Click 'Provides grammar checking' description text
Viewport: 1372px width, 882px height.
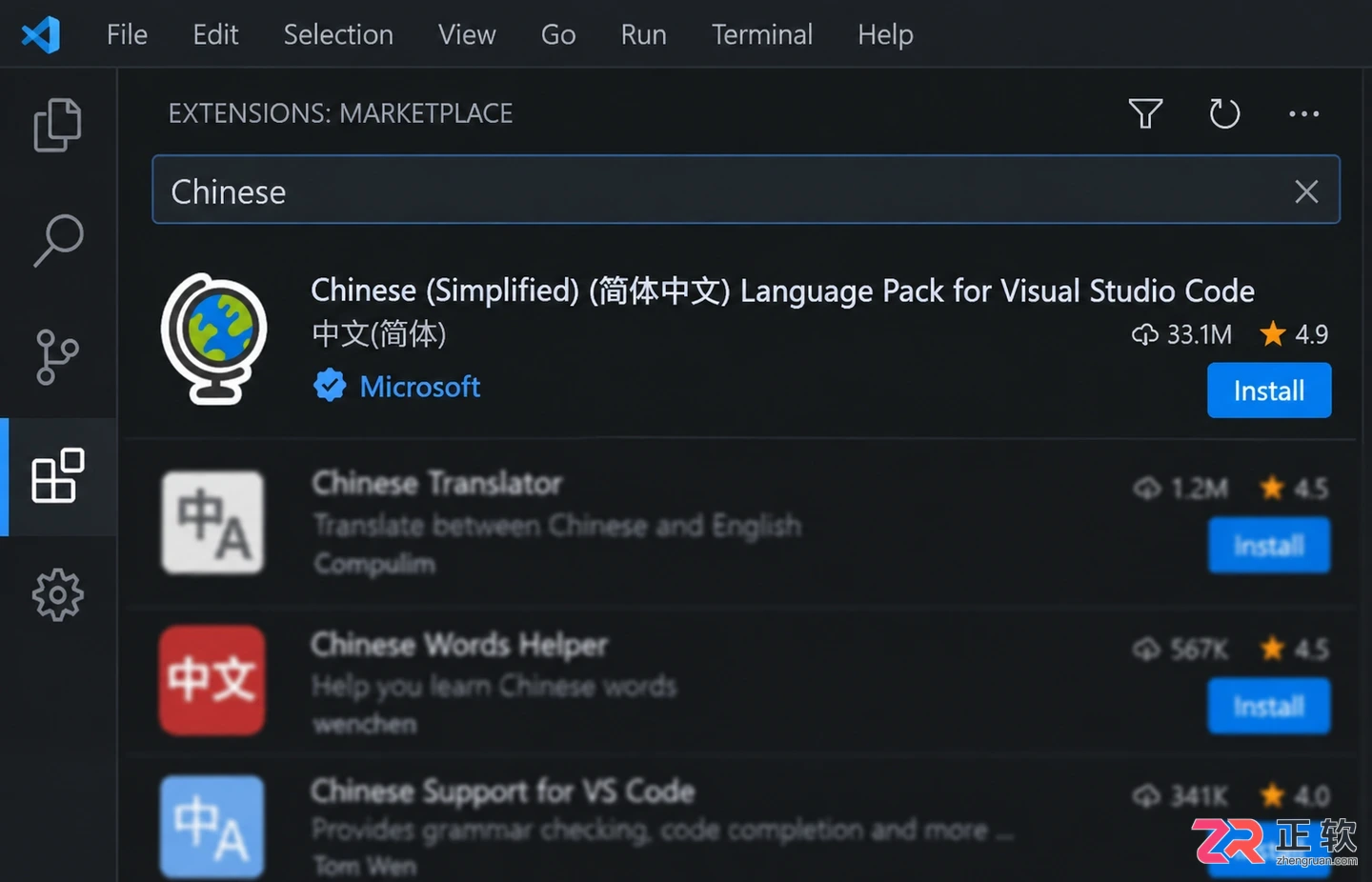click(663, 830)
